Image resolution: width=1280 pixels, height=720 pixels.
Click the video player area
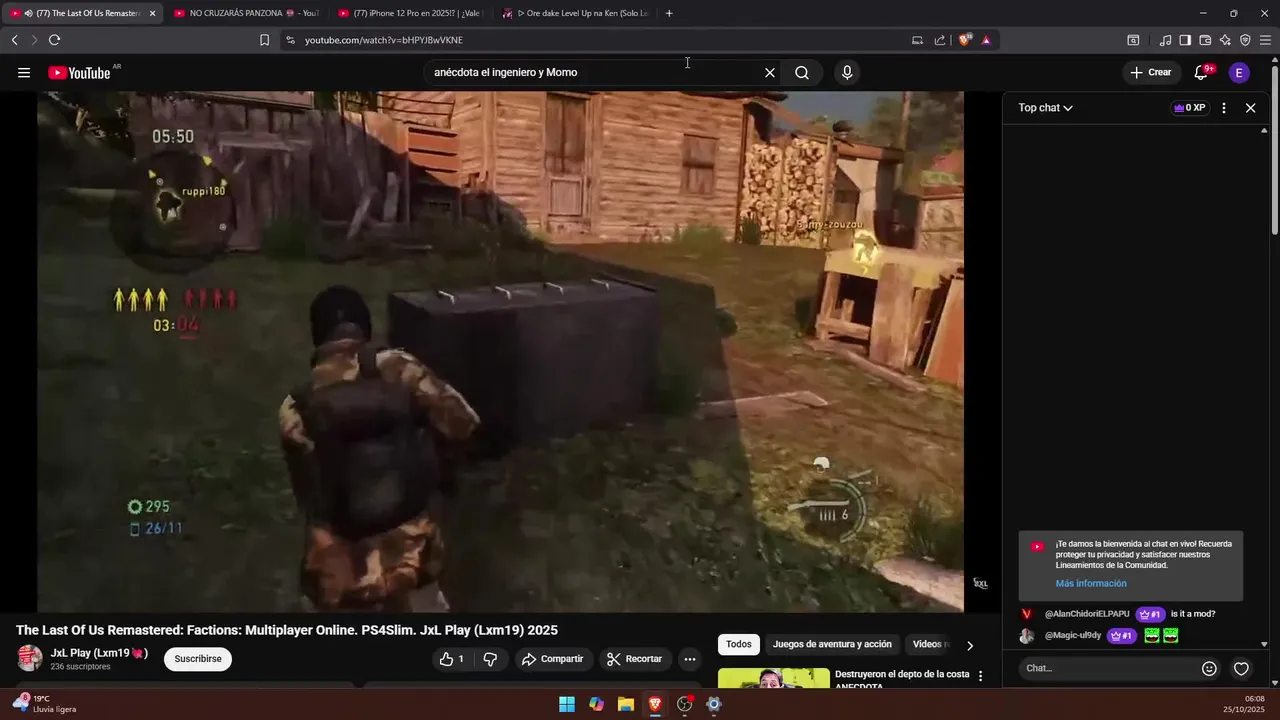(x=501, y=351)
